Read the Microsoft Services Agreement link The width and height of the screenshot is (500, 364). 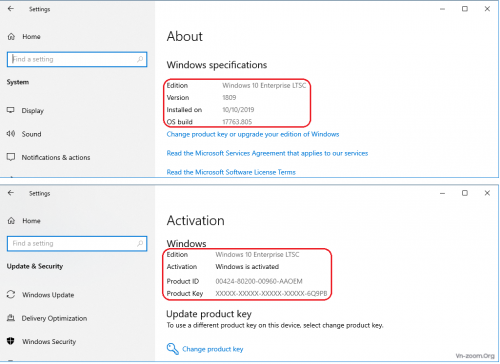(x=267, y=153)
